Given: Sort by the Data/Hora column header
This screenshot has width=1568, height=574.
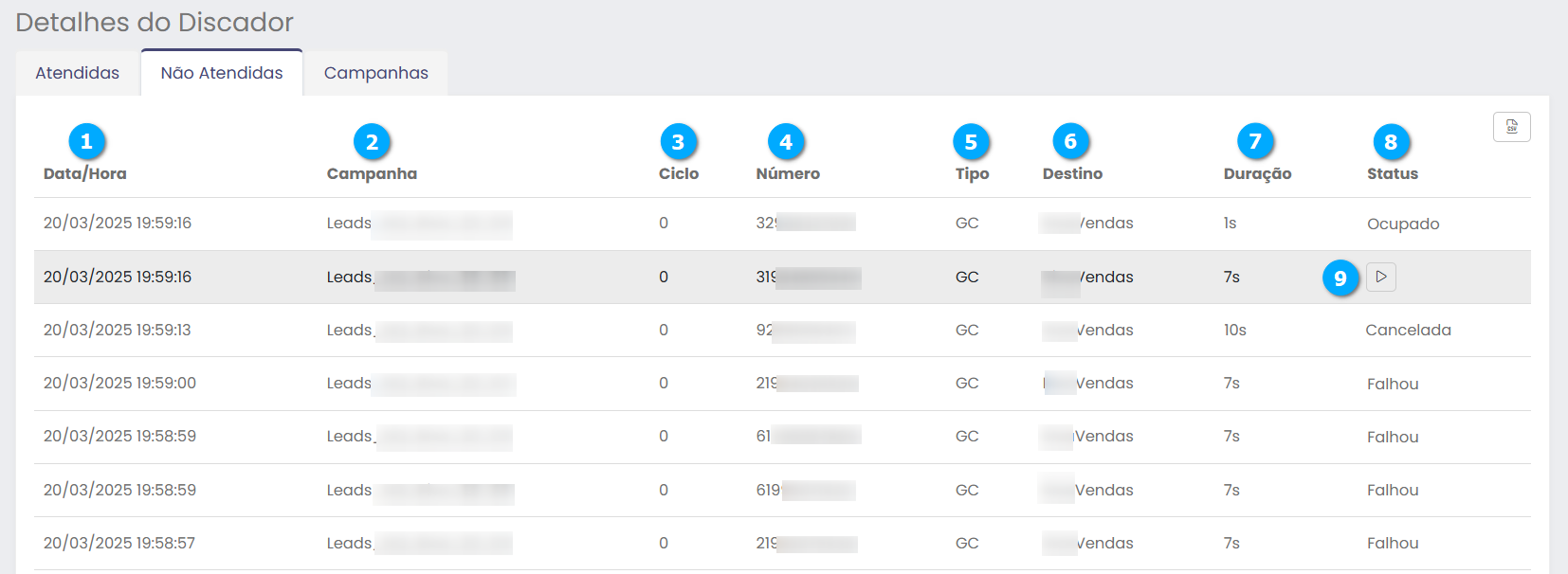Looking at the screenshot, I should (x=85, y=173).
